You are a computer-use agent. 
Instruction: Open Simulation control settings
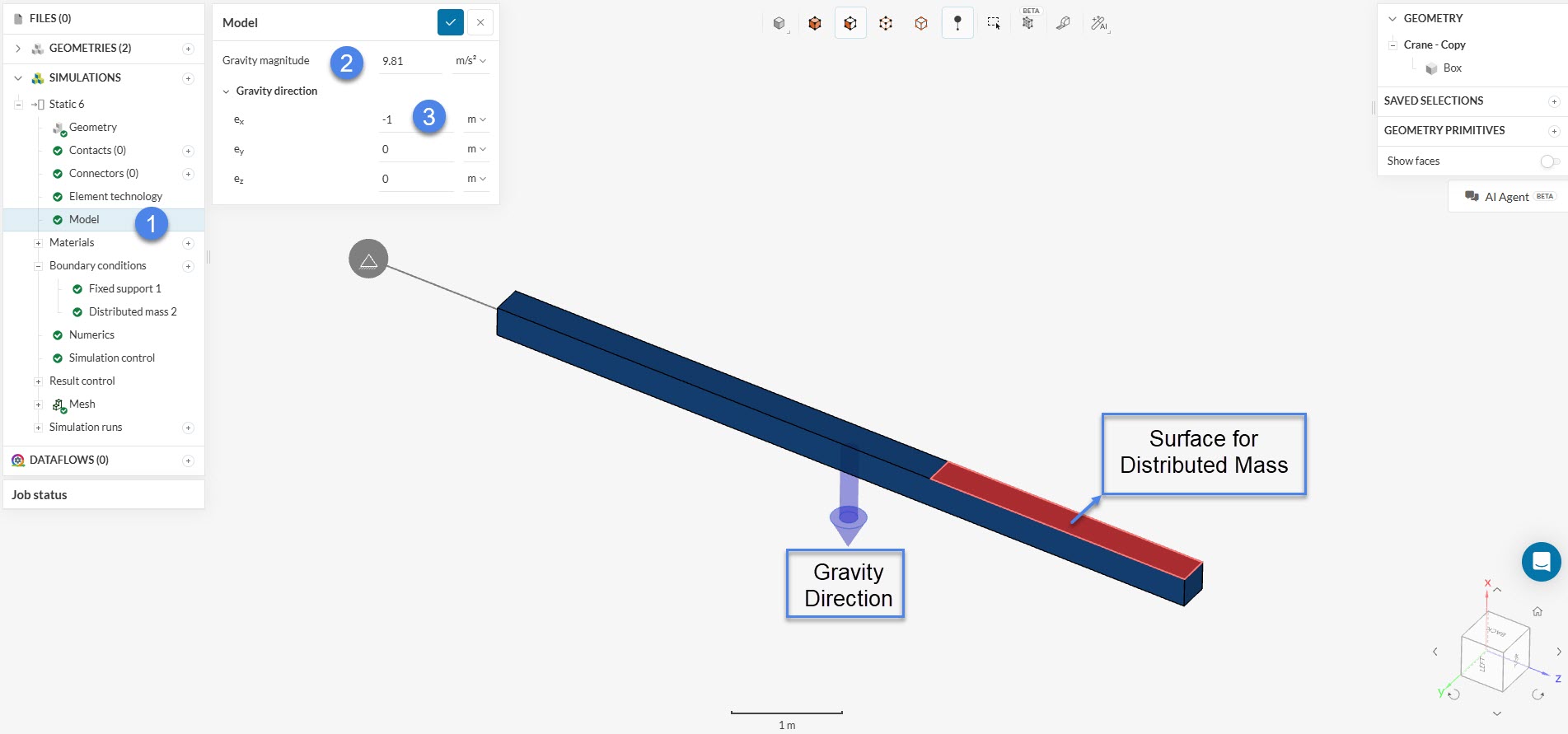pos(111,358)
